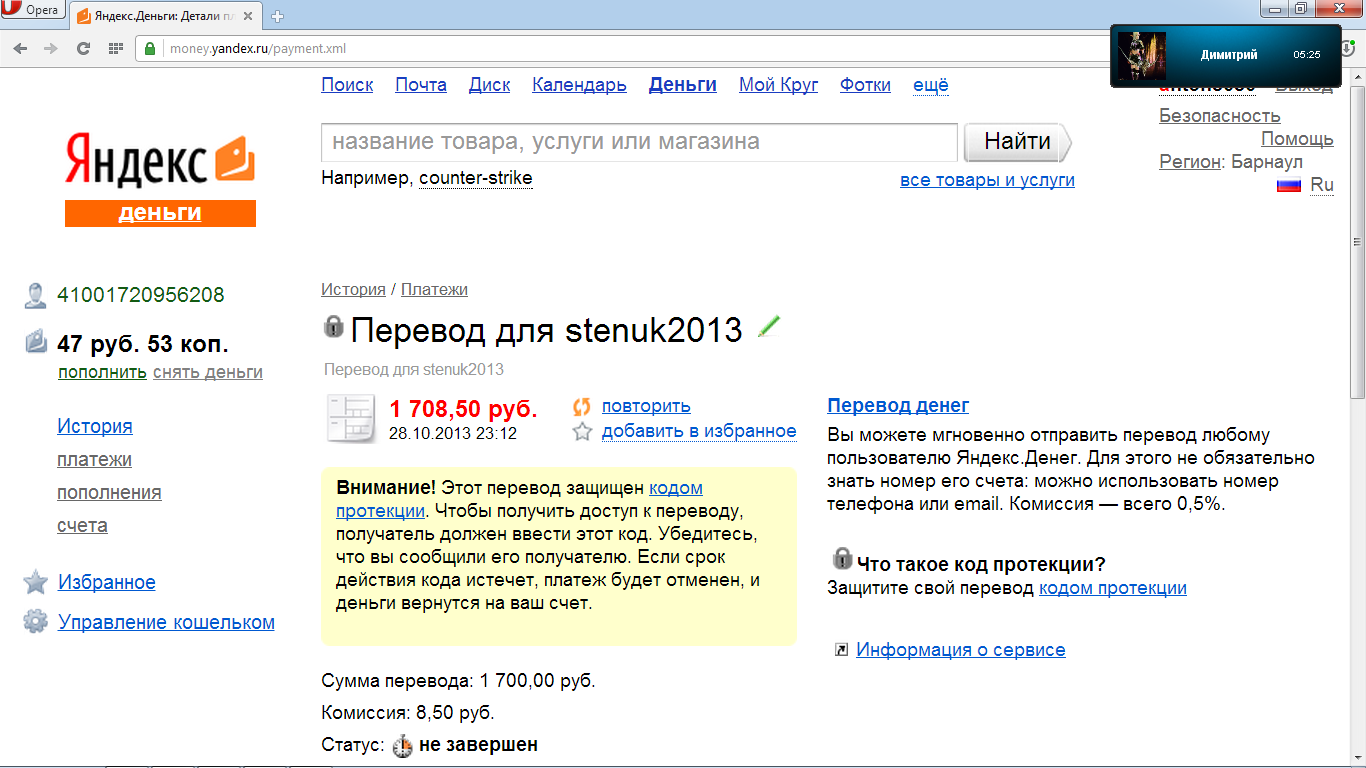Open счета in the left sidebar
1366x768 pixels.
[83, 525]
